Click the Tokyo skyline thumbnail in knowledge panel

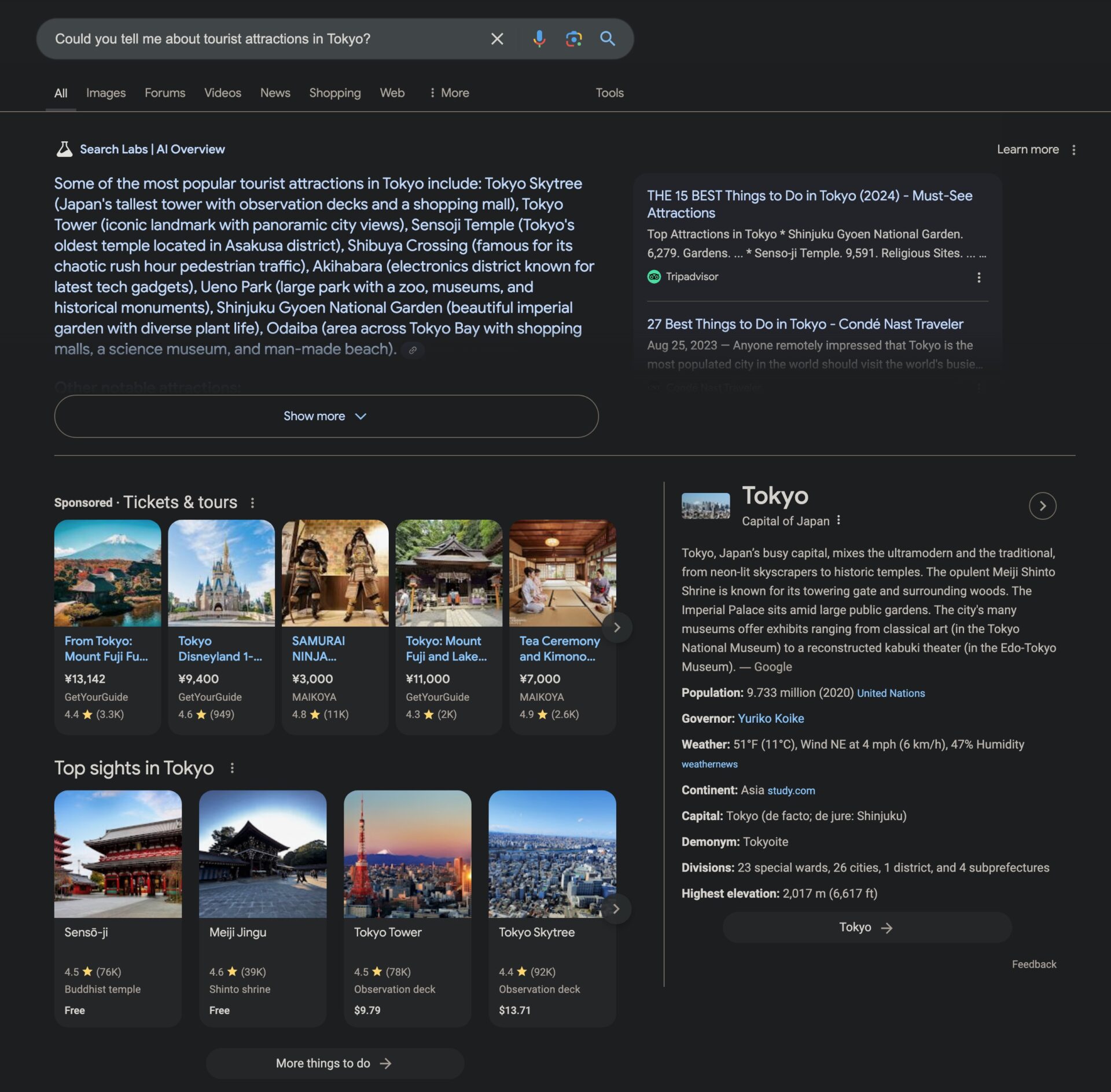705,506
